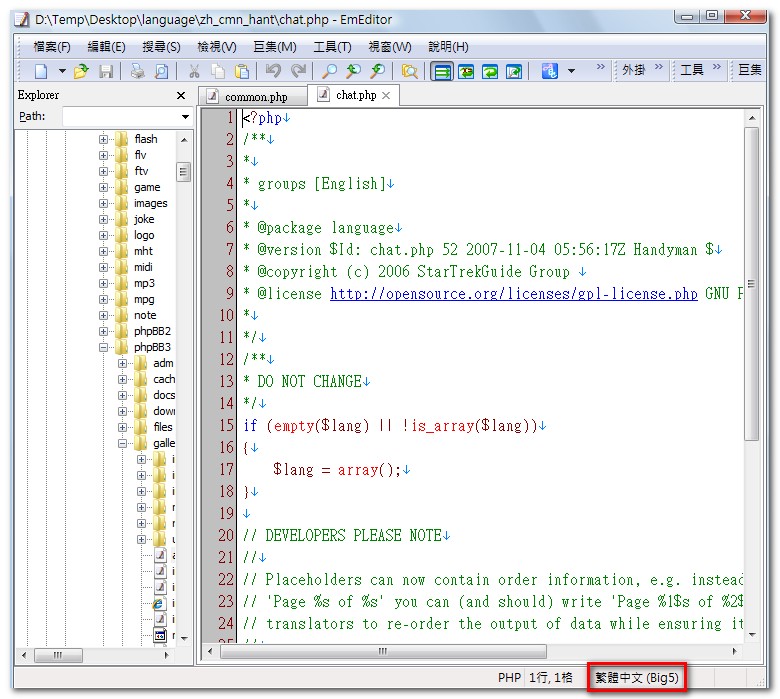Select the docs folder under phpBB3

click(x=164, y=396)
